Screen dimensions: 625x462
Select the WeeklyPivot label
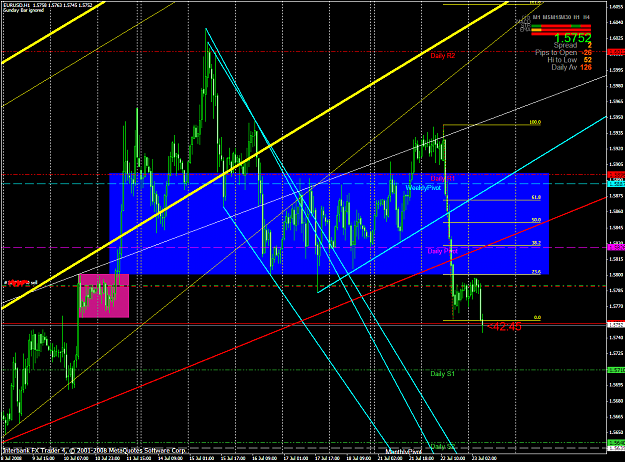tap(423, 188)
